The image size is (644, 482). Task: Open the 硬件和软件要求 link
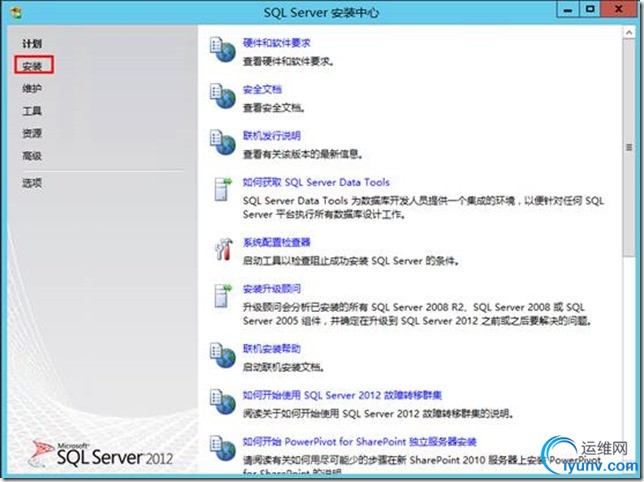click(276, 43)
